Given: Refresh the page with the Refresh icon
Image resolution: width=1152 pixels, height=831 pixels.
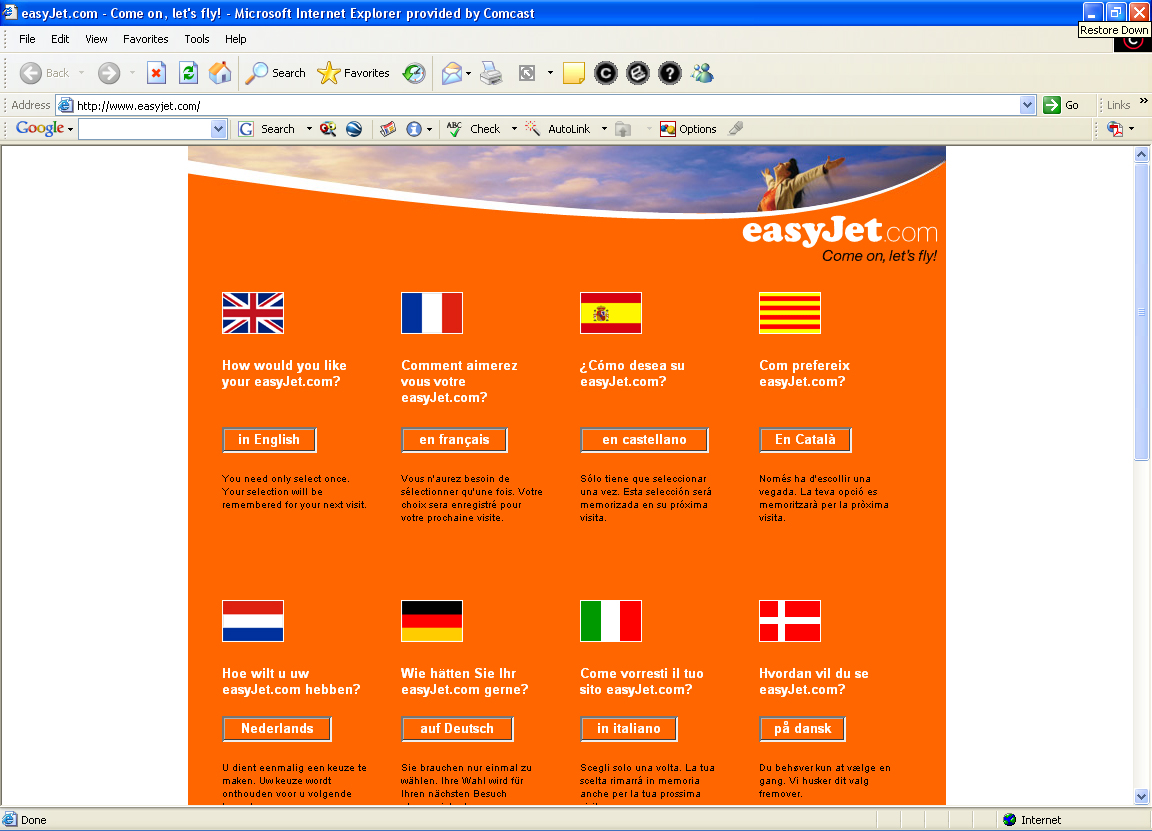Looking at the screenshot, I should tap(188, 72).
